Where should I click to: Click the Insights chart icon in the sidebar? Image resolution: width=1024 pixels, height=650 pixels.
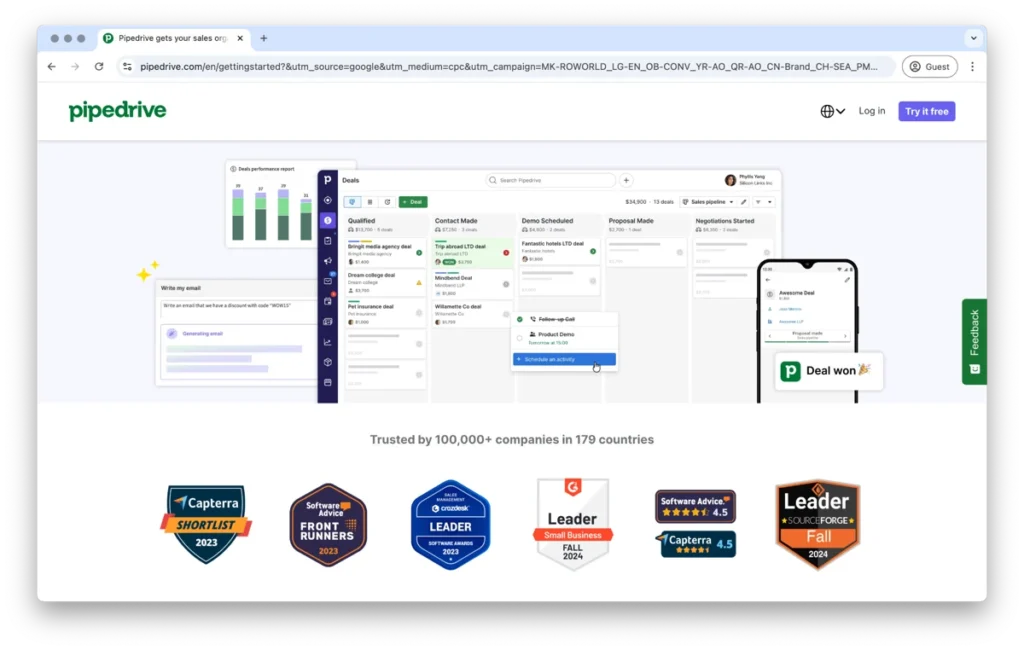coord(328,342)
